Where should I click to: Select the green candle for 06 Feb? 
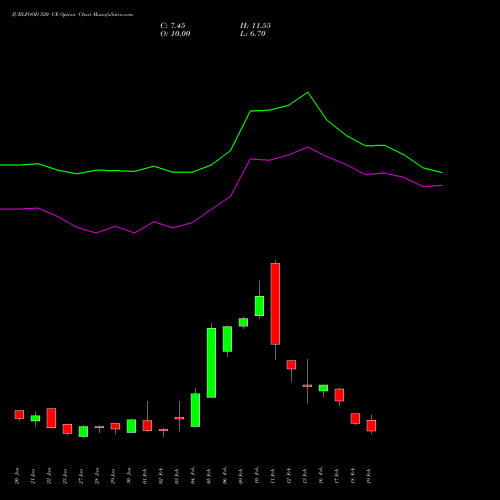[x=227, y=339]
